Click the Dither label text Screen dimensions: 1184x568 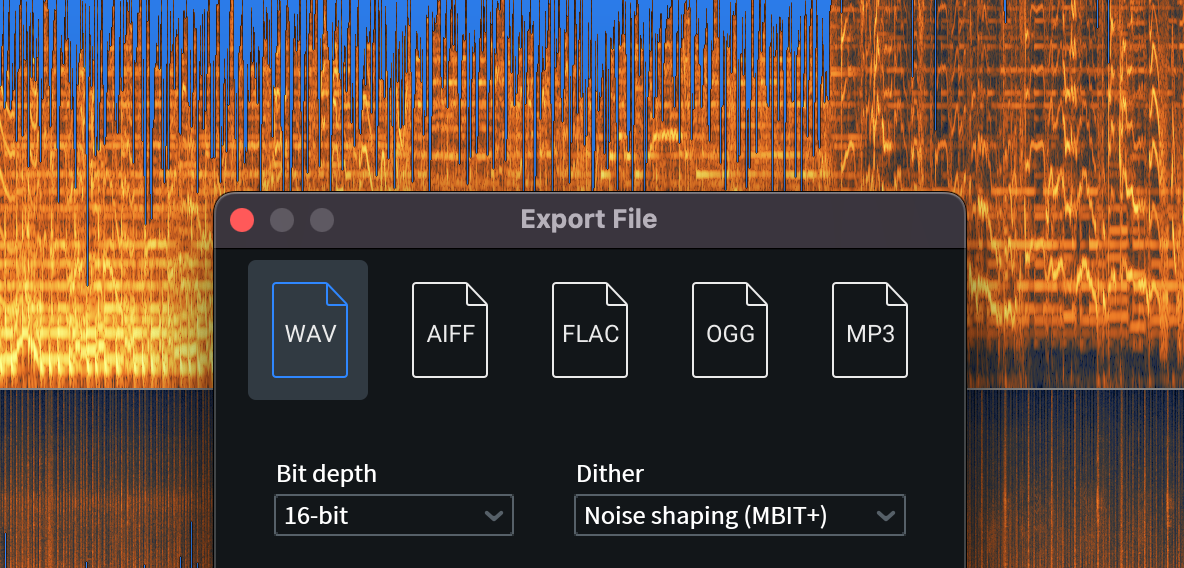coord(610,474)
